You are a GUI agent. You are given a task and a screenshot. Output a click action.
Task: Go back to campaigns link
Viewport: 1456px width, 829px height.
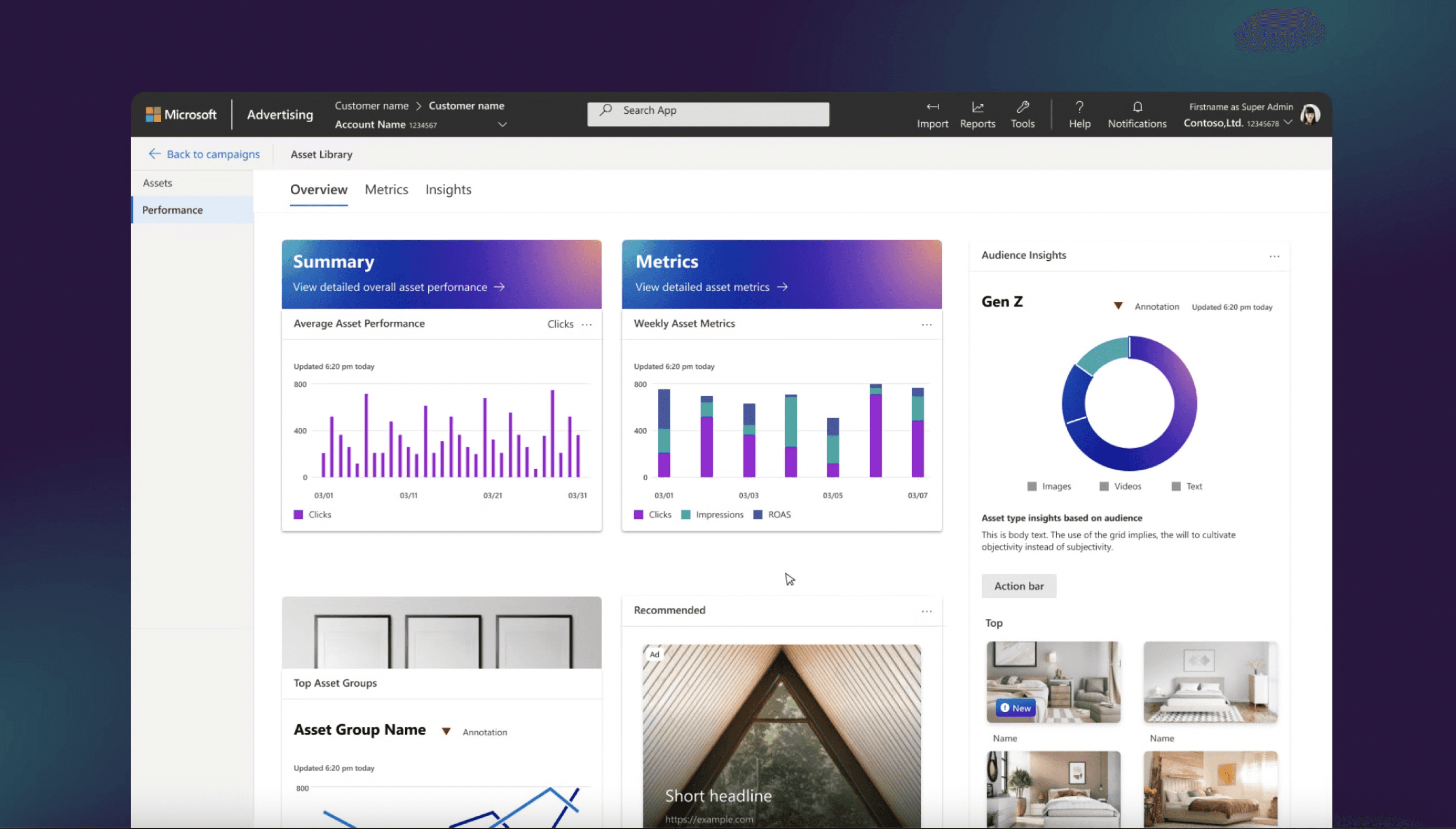204,154
